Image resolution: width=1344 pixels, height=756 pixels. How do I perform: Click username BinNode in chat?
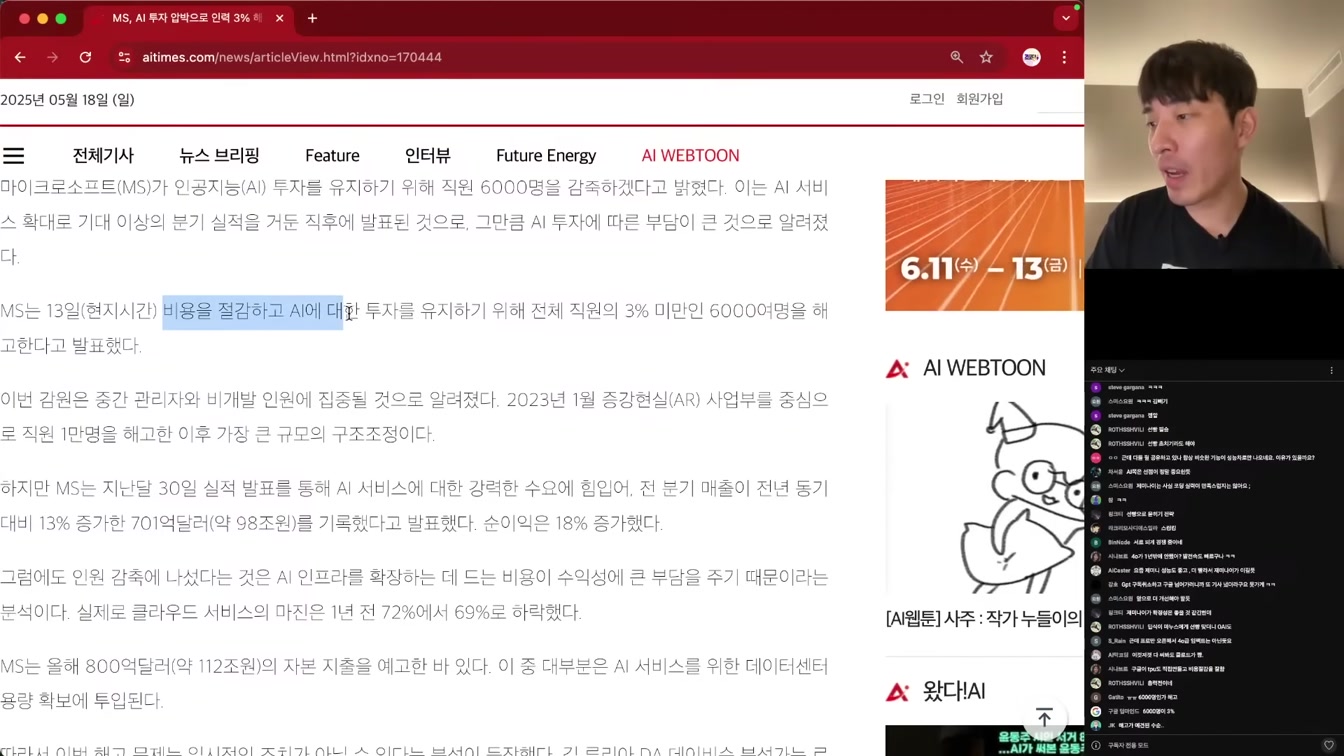[1119, 542]
